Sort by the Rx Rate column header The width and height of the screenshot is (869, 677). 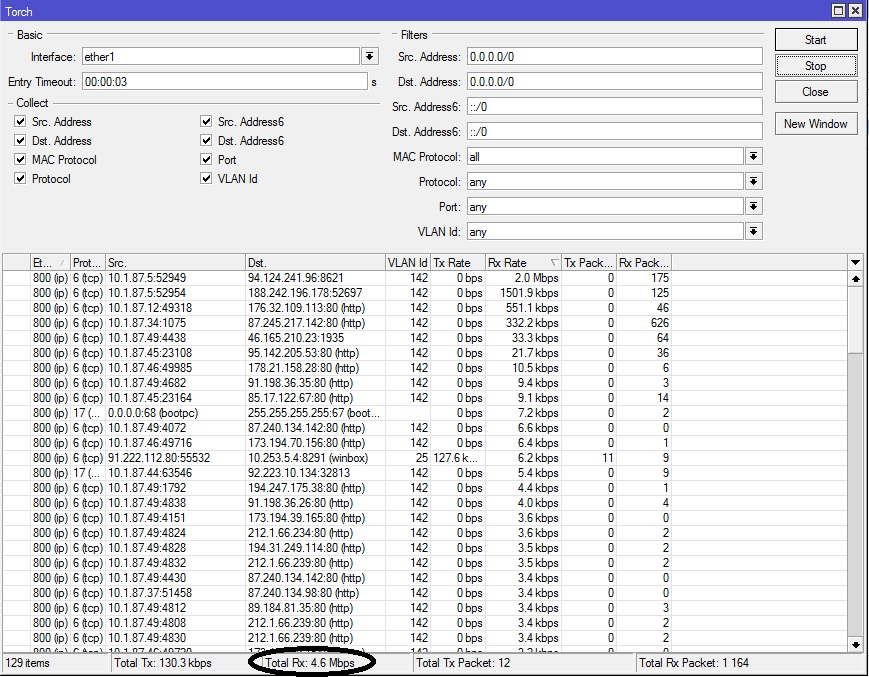(x=523, y=263)
